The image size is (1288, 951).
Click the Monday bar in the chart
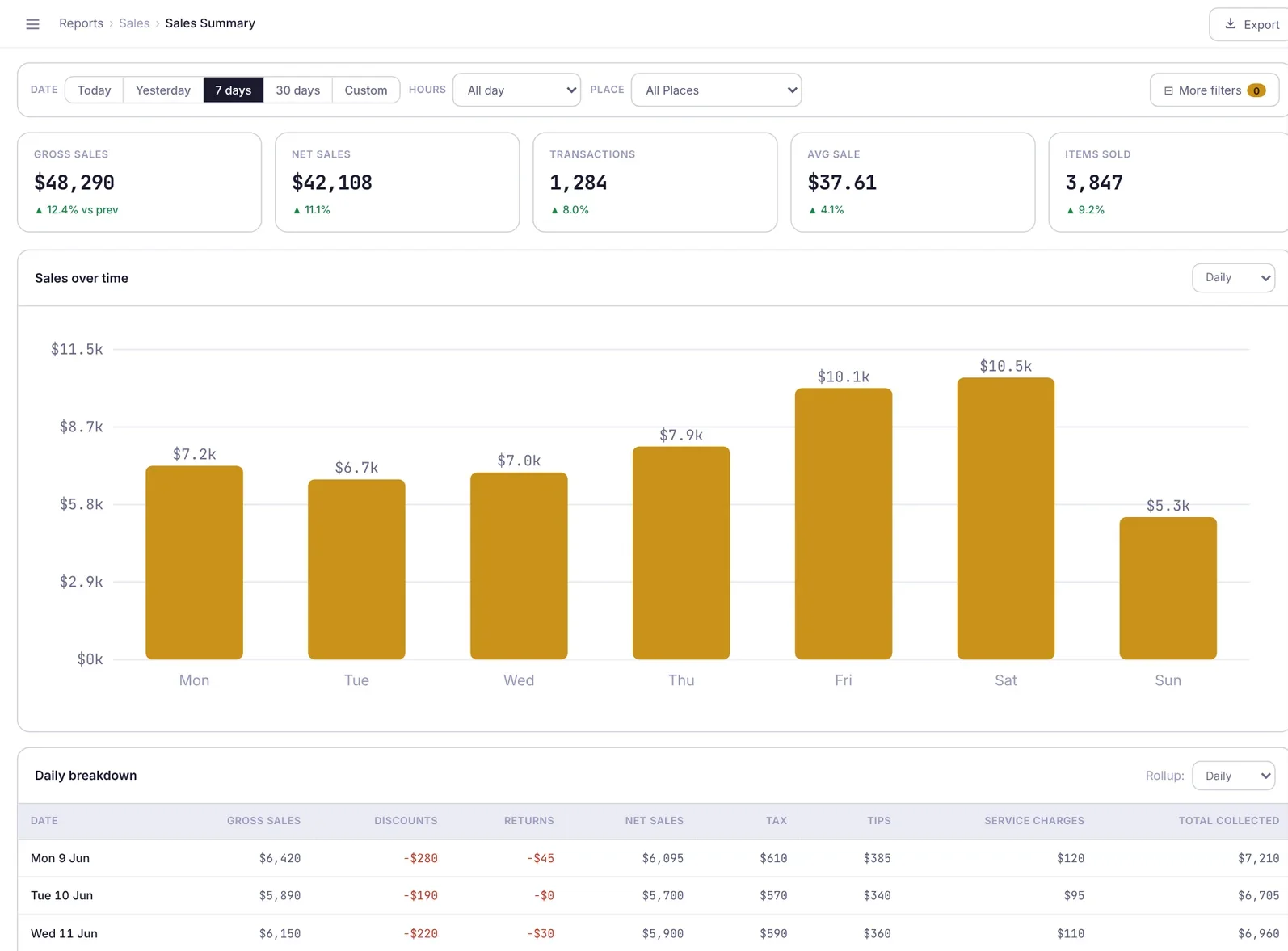[x=195, y=562]
